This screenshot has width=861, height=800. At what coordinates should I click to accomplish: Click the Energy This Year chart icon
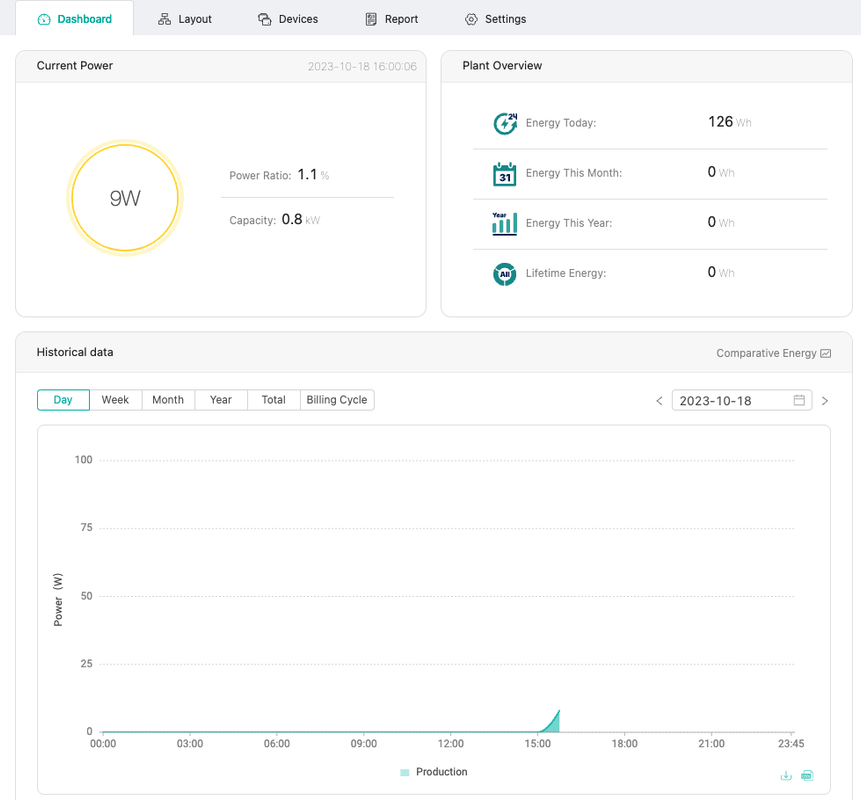pyautogui.click(x=505, y=223)
